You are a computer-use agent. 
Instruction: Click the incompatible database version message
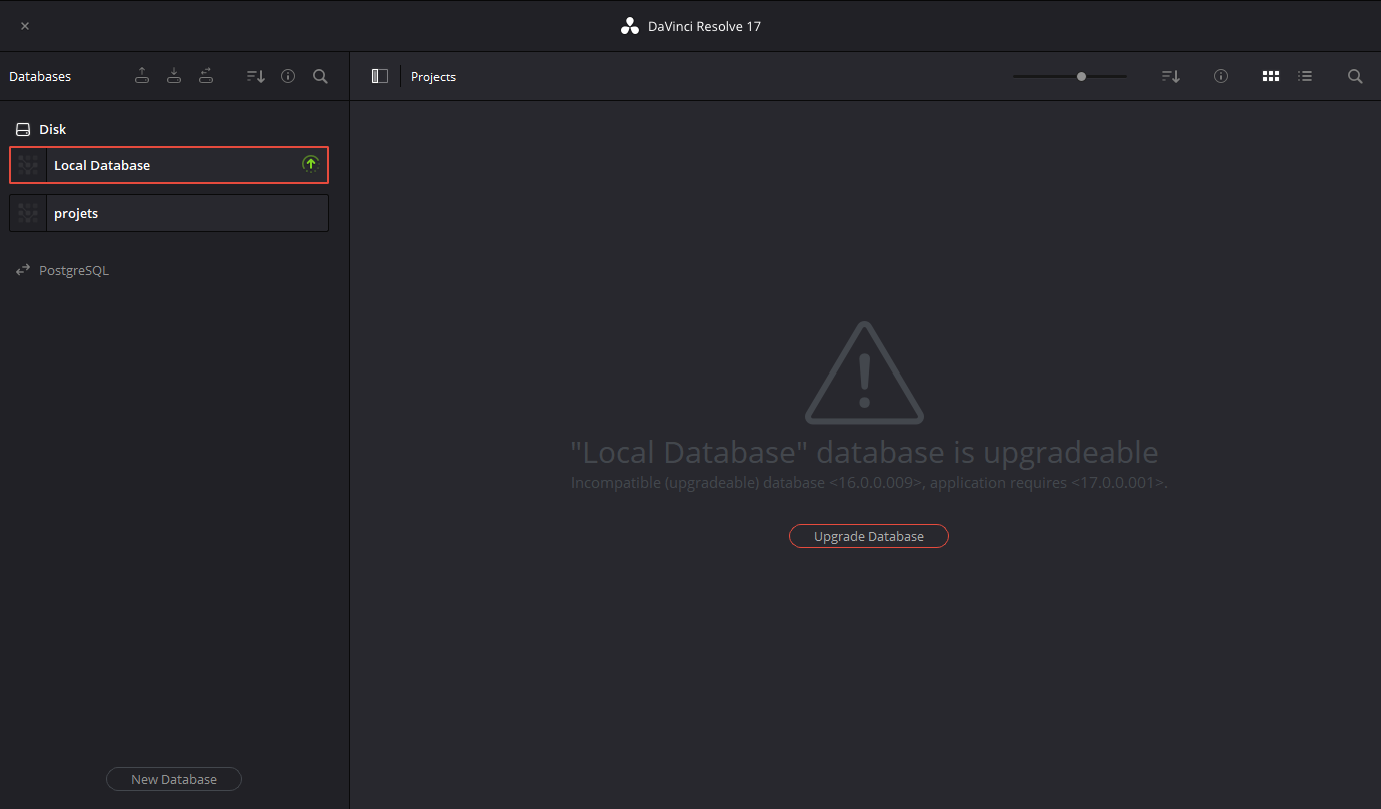[869, 483]
